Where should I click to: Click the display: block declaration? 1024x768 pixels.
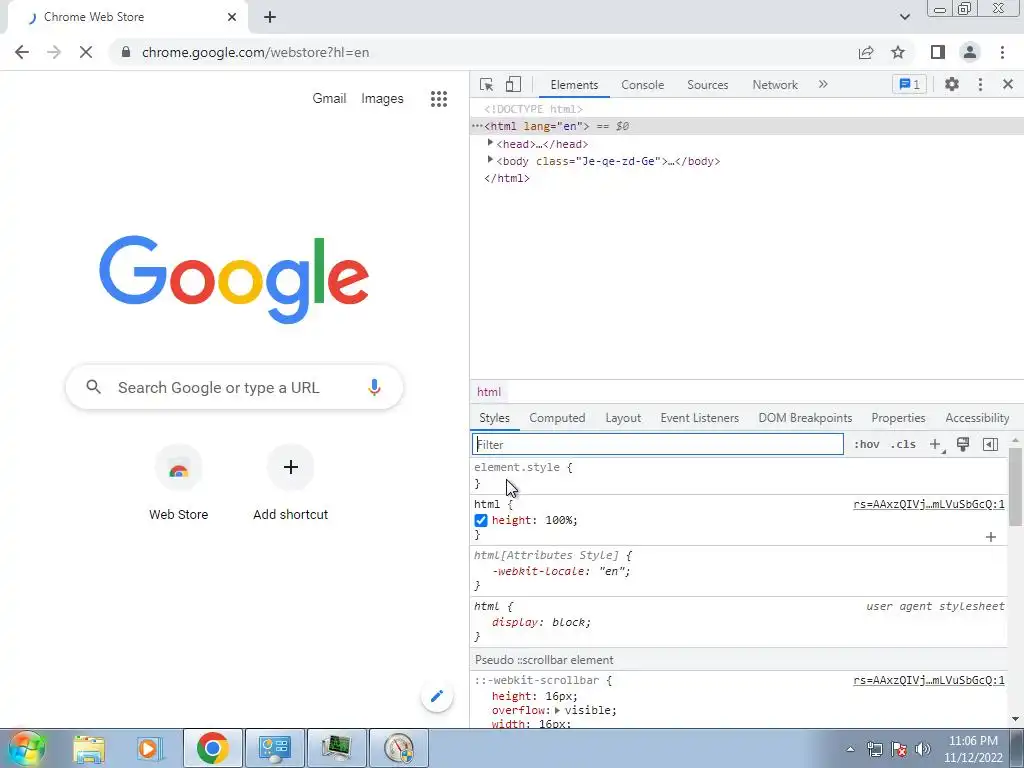click(541, 622)
